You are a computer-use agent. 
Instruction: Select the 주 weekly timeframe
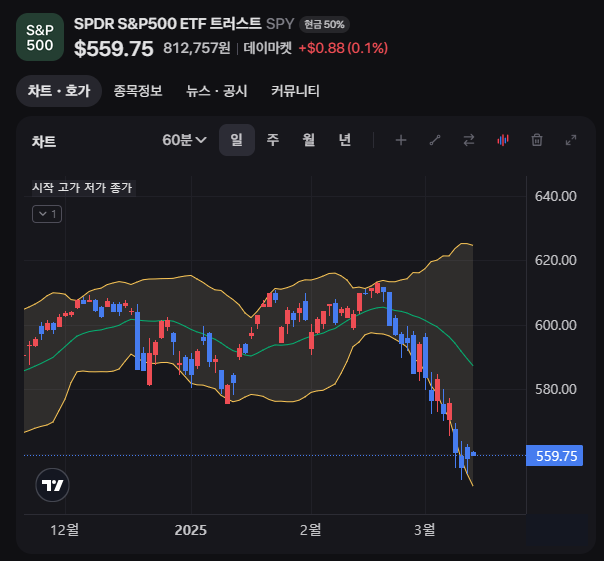[273, 140]
